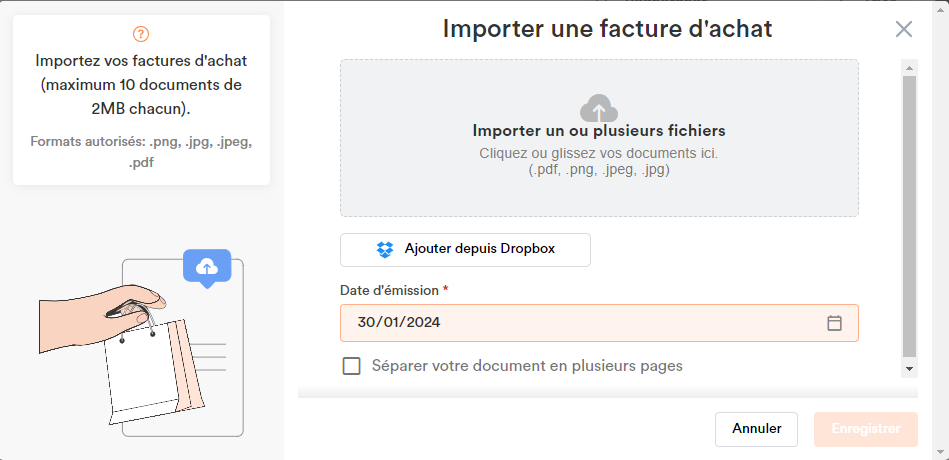
Task: Open the calendar picker icon in date field
Action: click(834, 323)
